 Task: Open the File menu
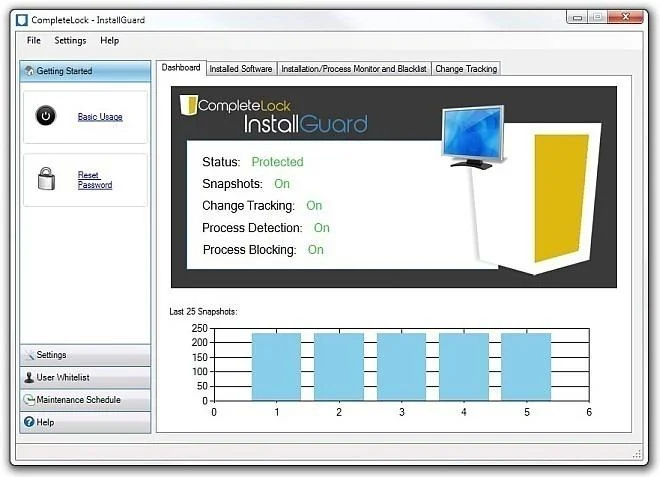pos(34,40)
